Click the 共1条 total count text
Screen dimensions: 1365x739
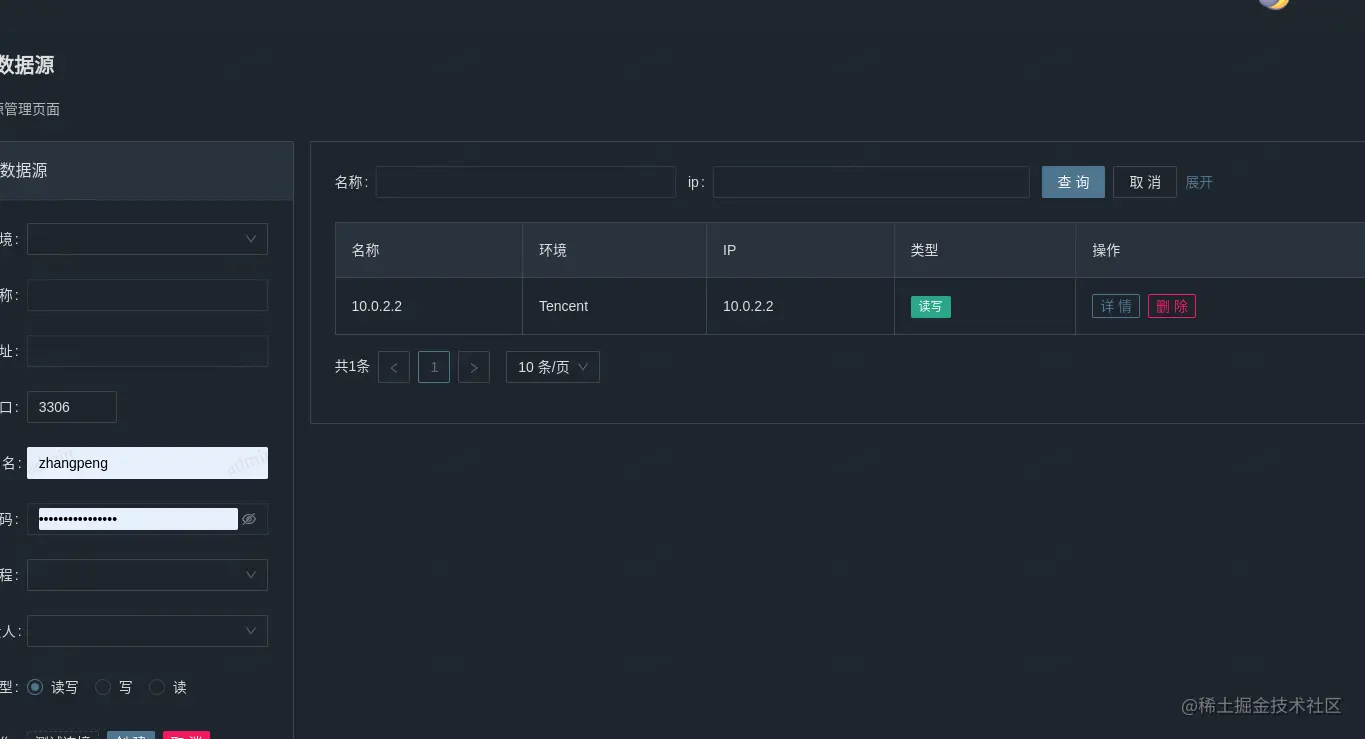pyautogui.click(x=352, y=367)
